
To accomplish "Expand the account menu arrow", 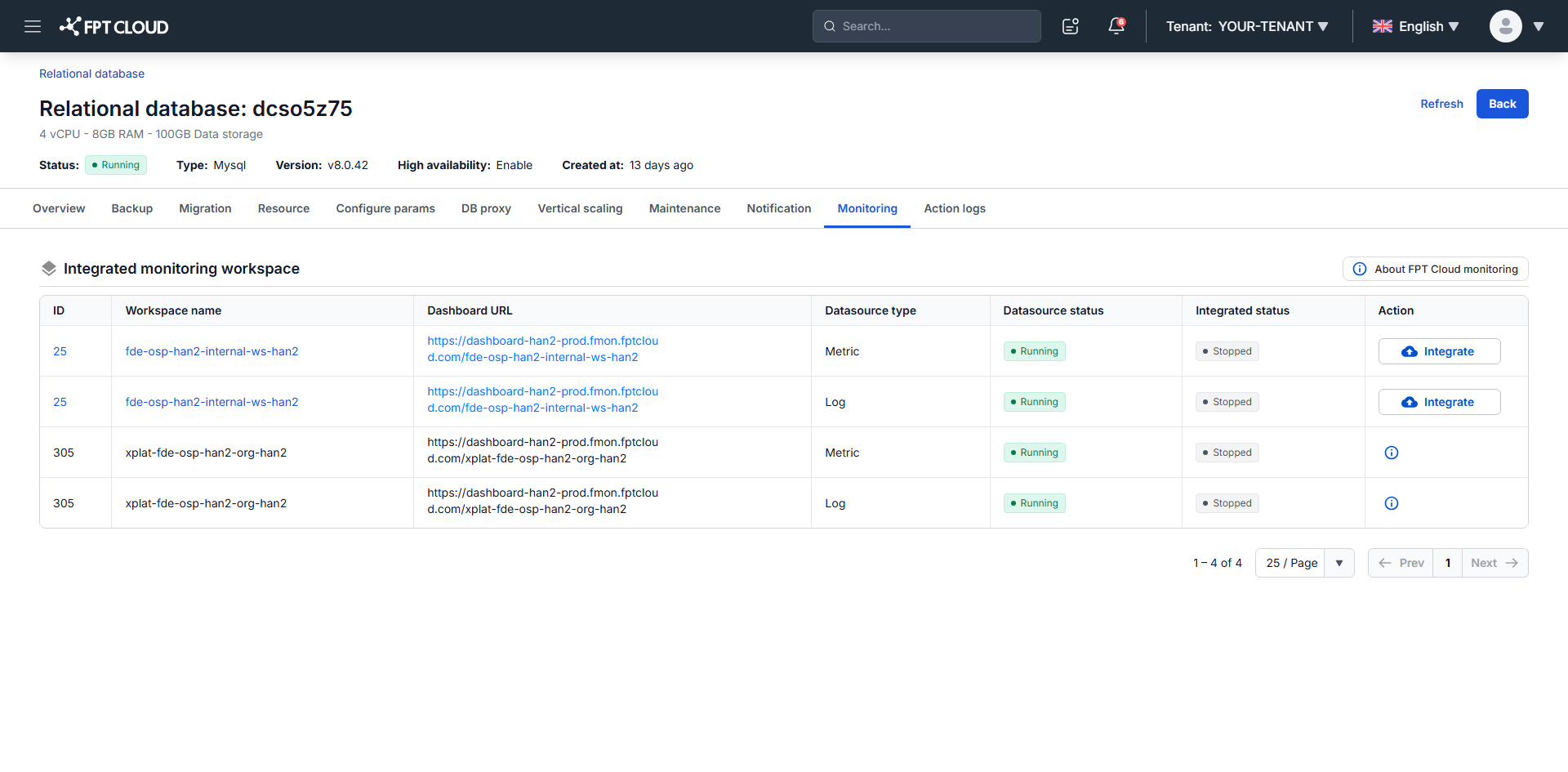I will 1539,26.
